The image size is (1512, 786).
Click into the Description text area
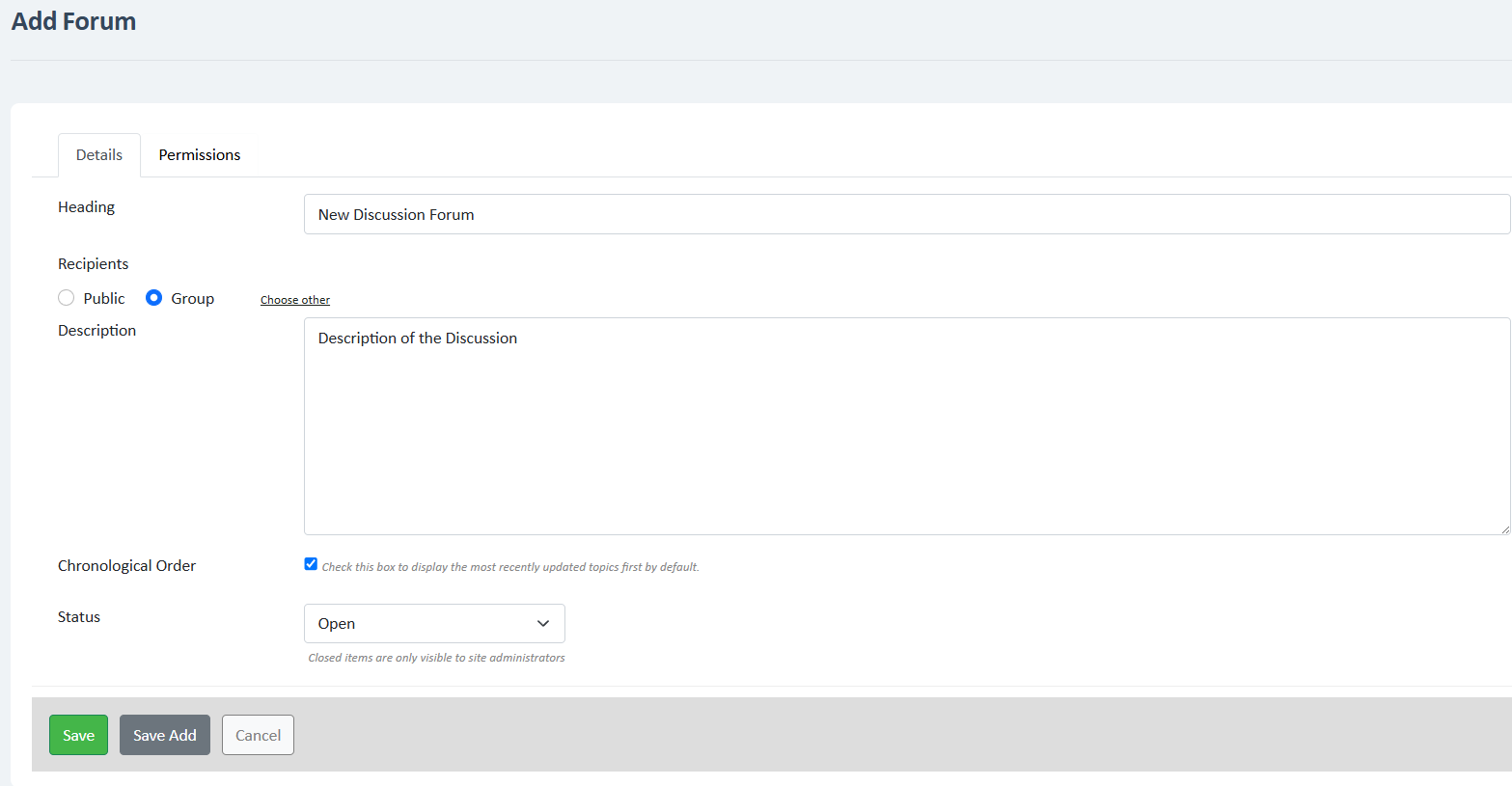pyautogui.click(x=907, y=426)
